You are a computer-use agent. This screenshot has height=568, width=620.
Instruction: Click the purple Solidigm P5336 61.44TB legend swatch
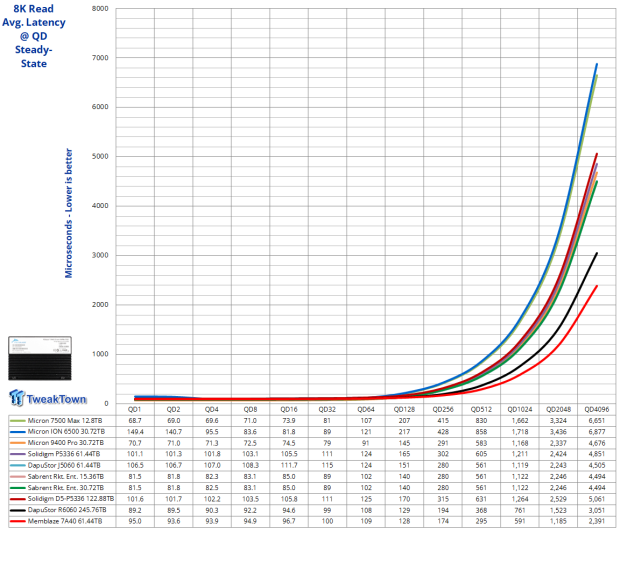click(x=17, y=454)
